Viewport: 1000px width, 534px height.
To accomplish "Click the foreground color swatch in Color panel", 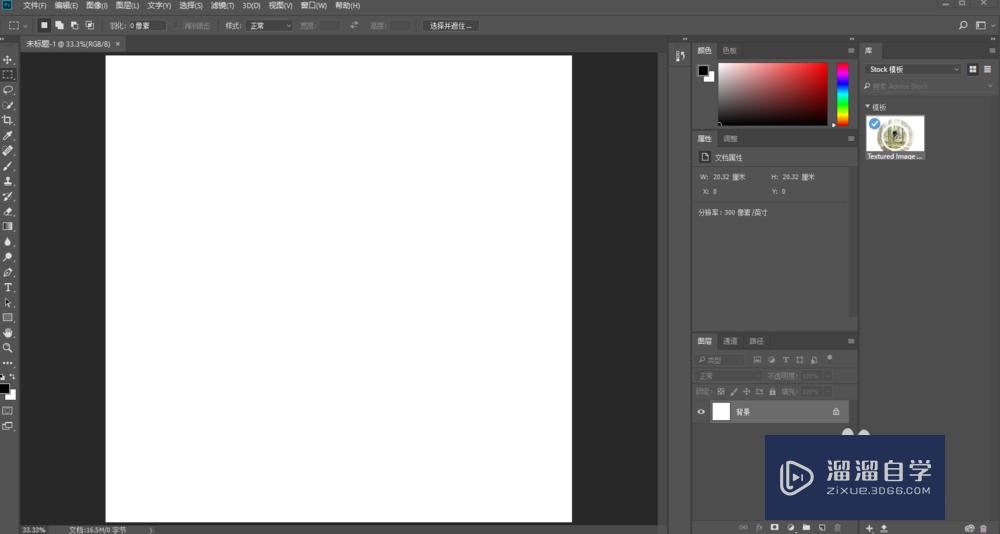I will coord(703,70).
